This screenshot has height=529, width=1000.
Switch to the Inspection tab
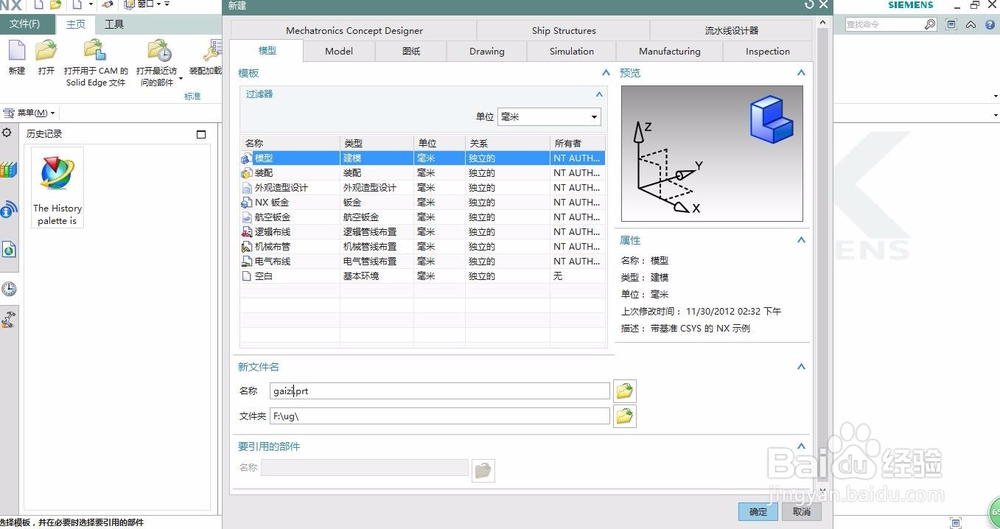tap(768, 51)
